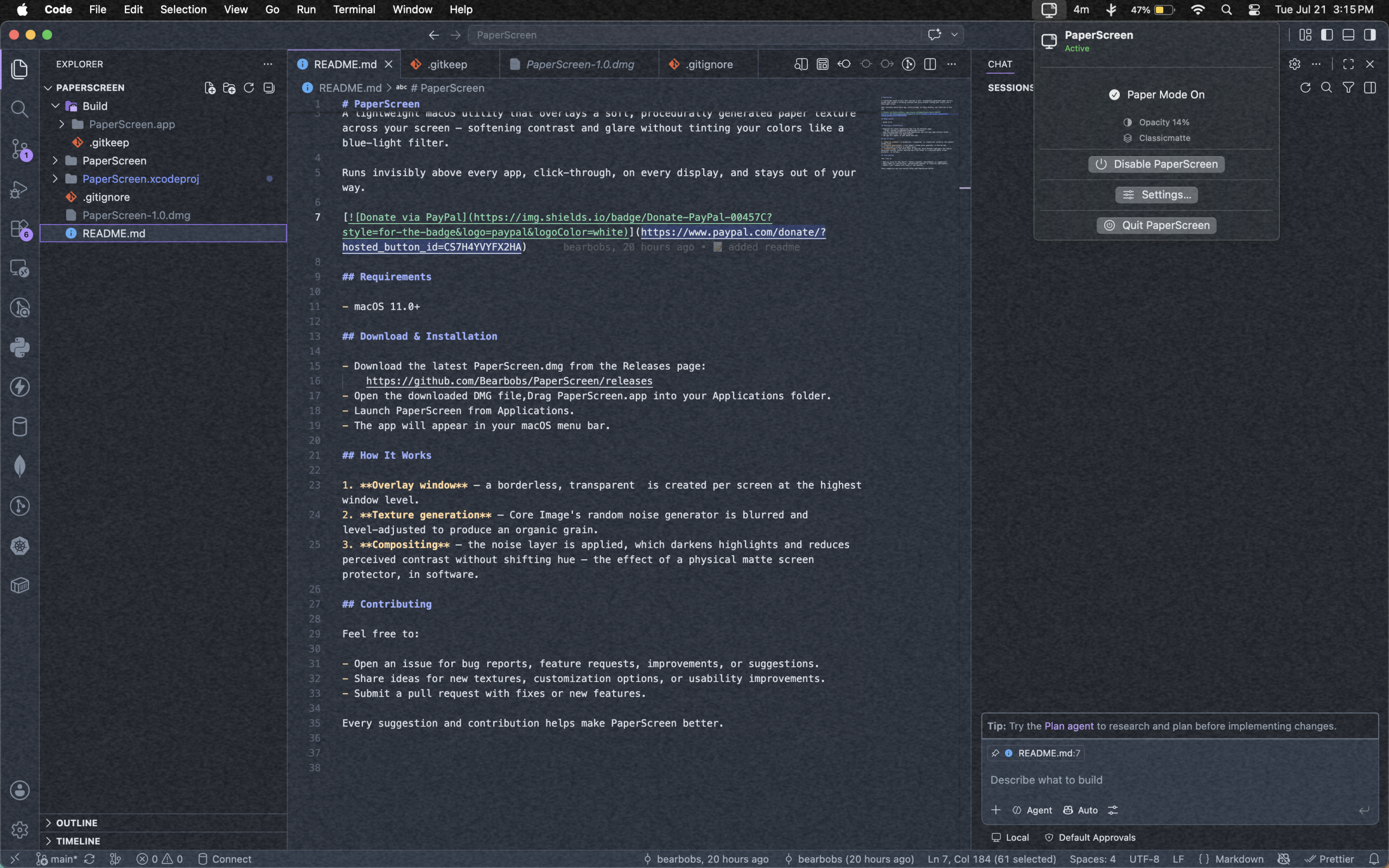This screenshot has width=1389, height=868.
Task: Click the main* branch in status bar
Action: 57,859
